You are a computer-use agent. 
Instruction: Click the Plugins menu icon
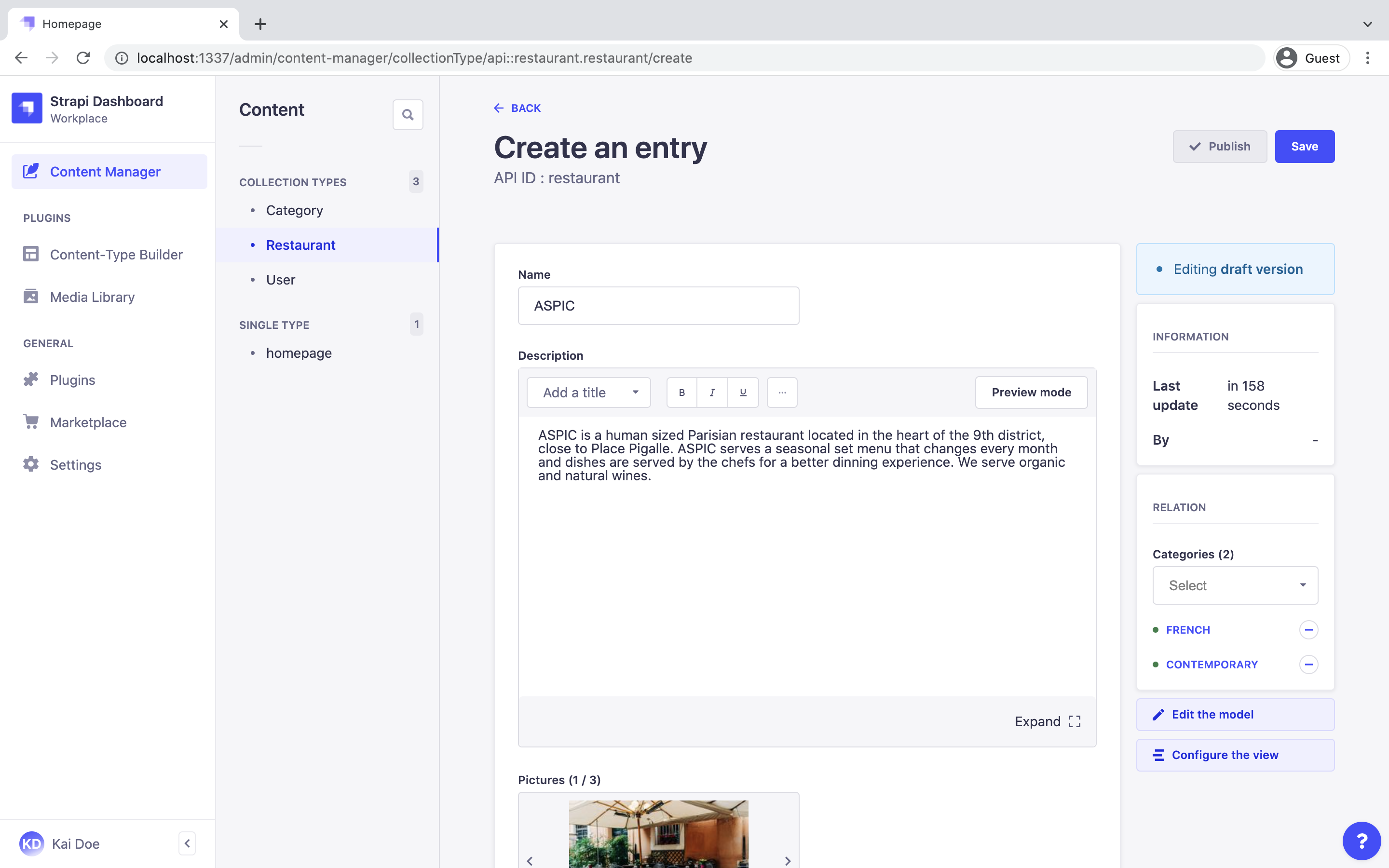pos(31,379)
